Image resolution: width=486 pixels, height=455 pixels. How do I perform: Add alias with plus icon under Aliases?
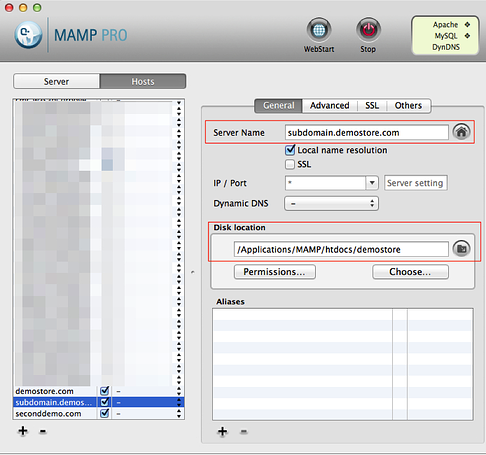pos(223,432)
